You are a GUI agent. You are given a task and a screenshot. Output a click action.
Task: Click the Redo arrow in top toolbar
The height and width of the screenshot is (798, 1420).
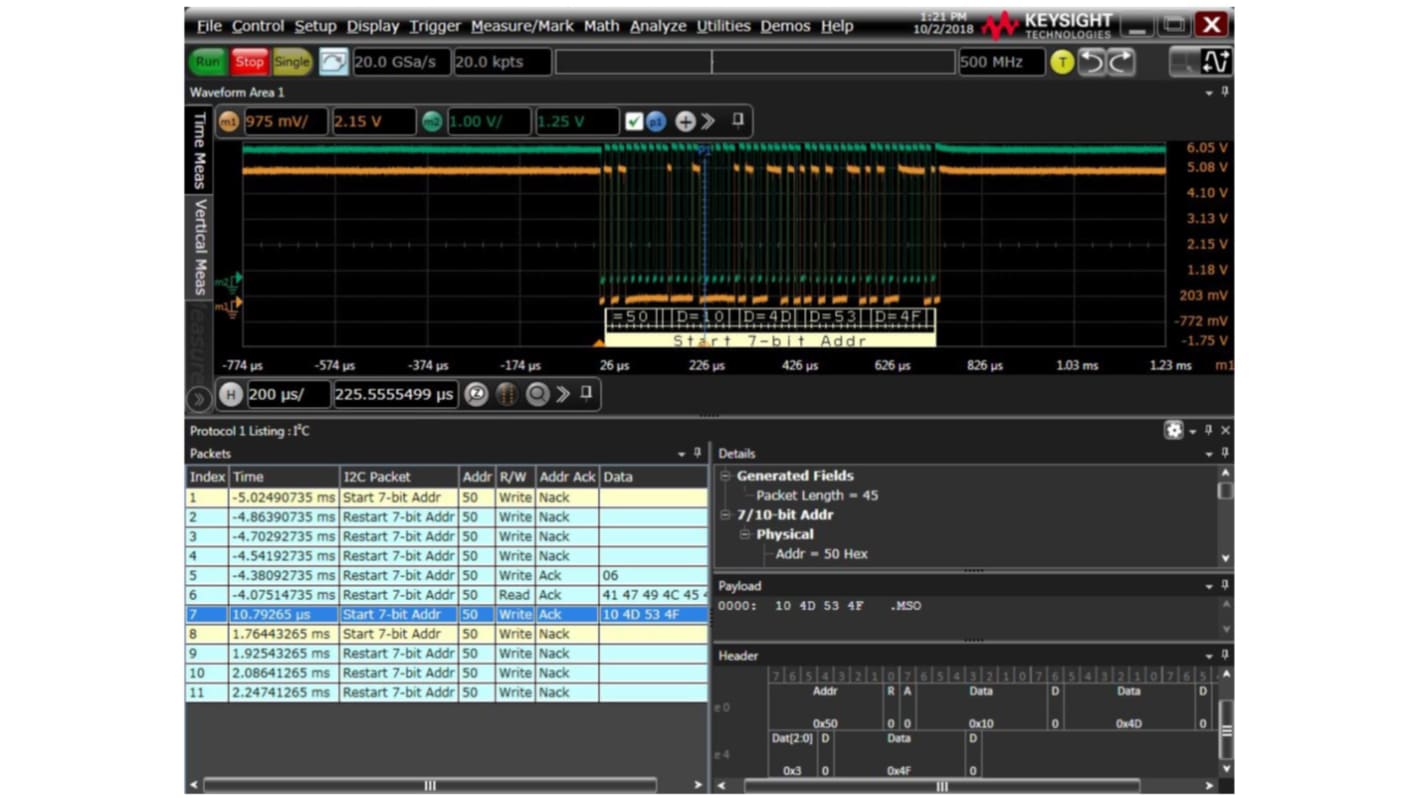(1121, 62)
